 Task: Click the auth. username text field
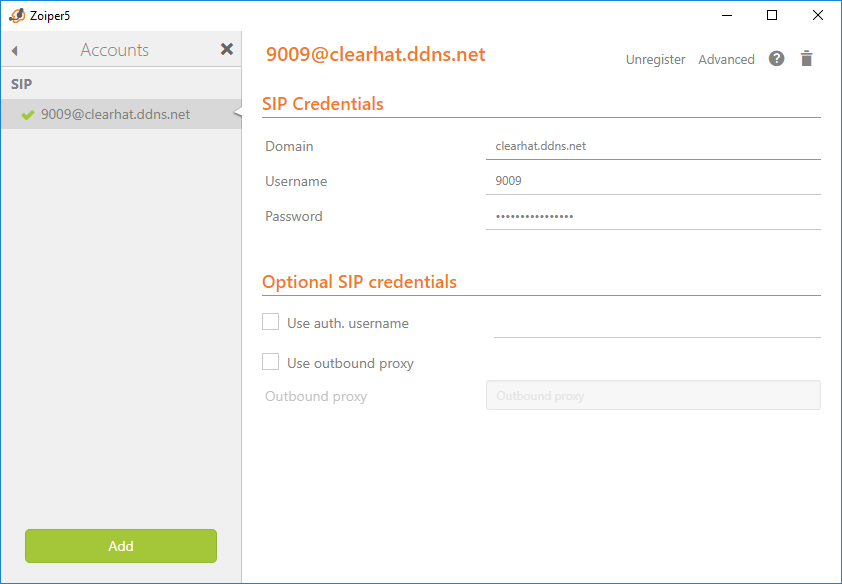[x=657, y=324]
